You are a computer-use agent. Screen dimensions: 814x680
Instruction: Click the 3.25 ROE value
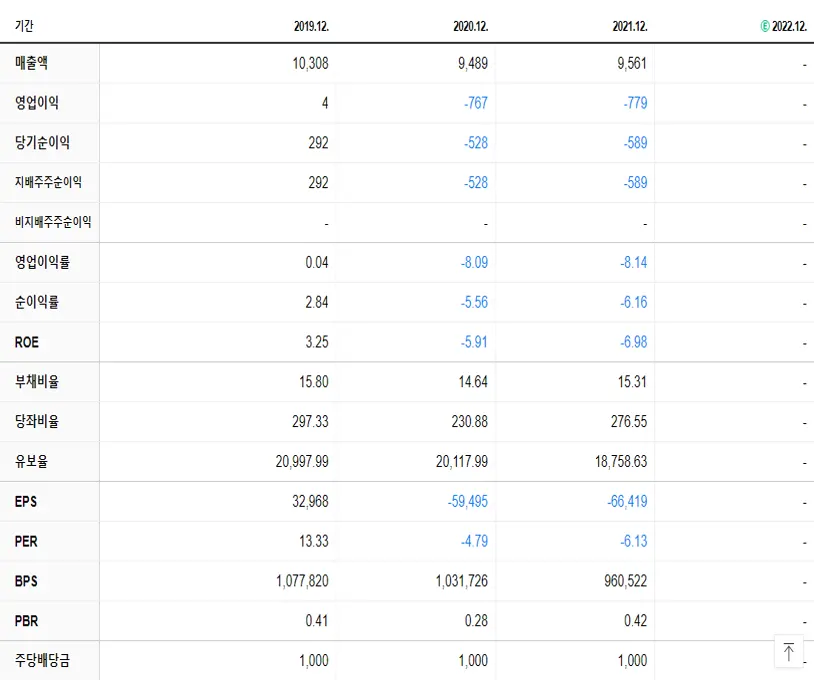coord(317,342)
